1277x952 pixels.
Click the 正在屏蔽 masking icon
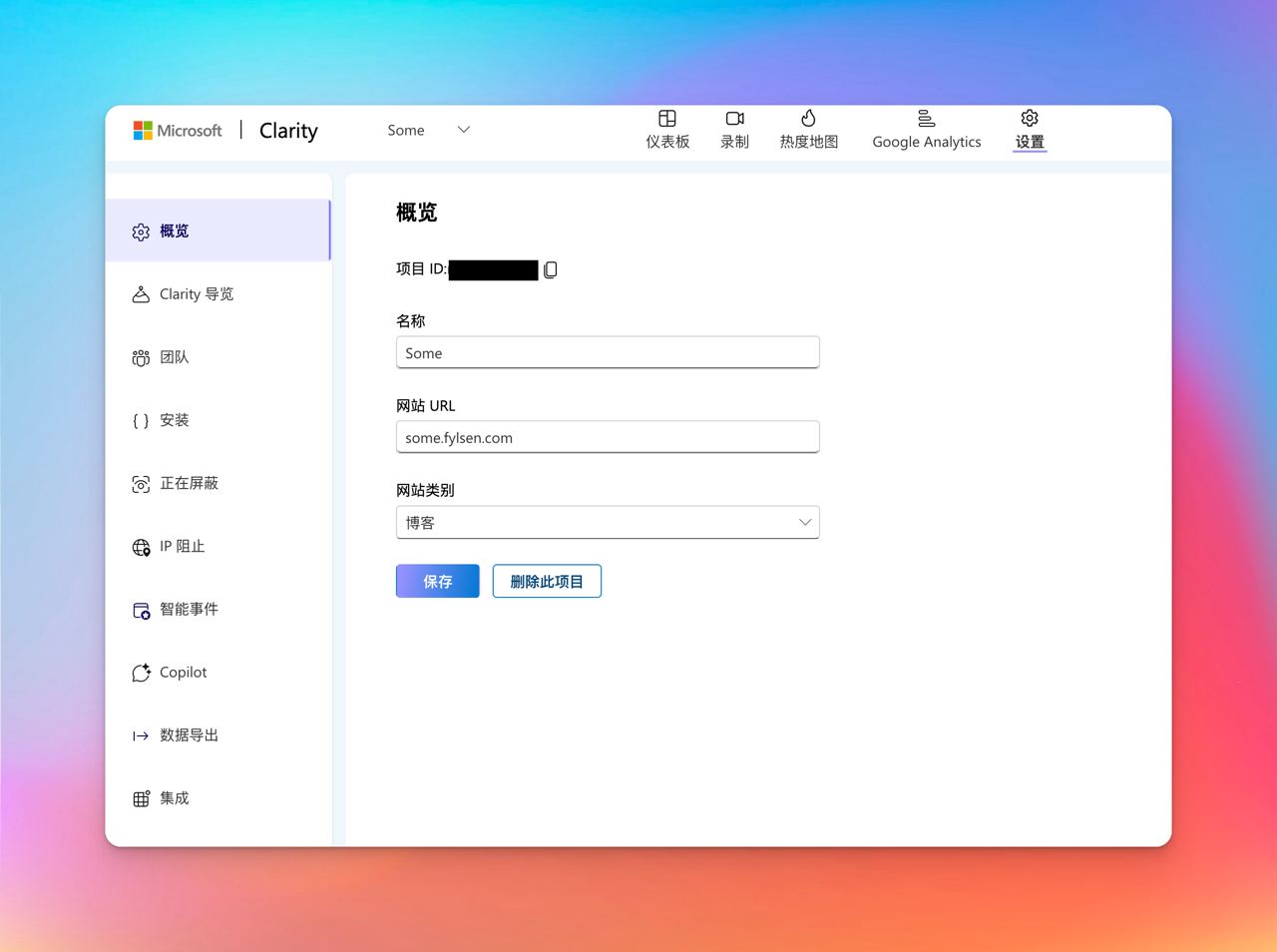pyautogui.click(x=141, y=484)
